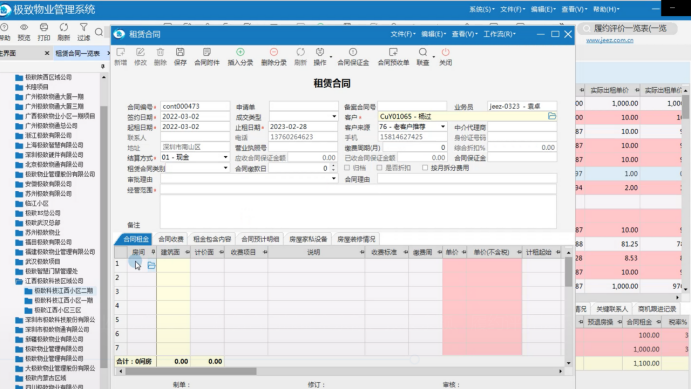Click the 合同编号 field cont000473

pyautogui.click(x=195, y=106)
